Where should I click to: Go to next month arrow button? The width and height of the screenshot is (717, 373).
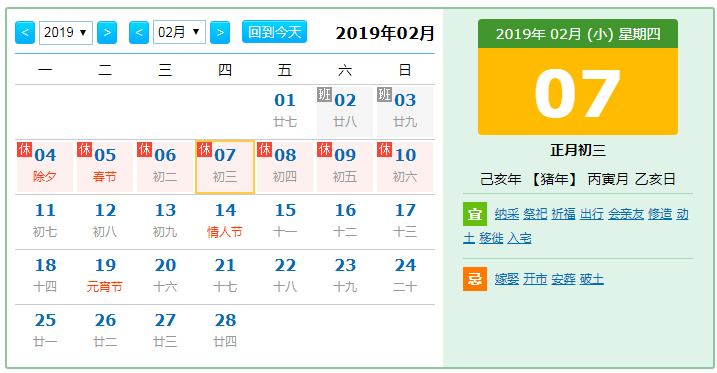(220, 32)
